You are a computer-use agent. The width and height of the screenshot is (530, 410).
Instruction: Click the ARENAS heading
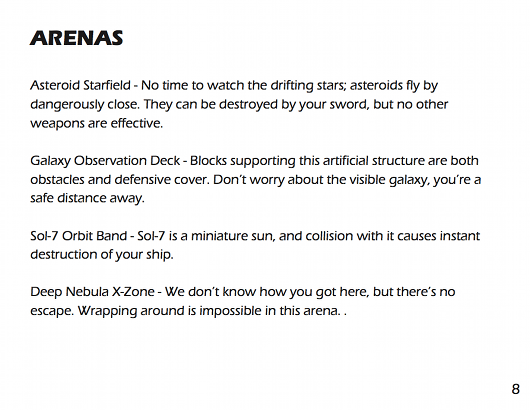76,38
